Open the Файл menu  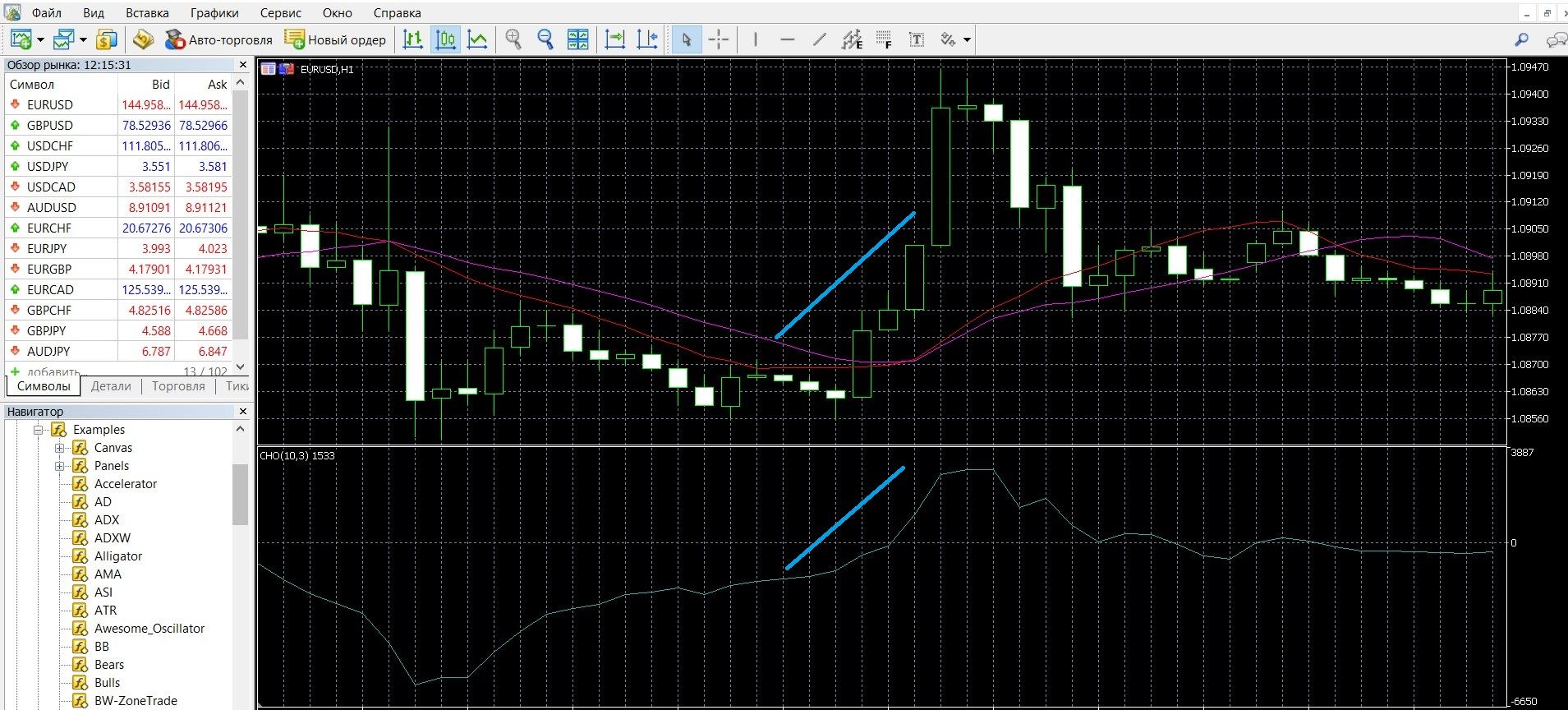pos(47,12)
